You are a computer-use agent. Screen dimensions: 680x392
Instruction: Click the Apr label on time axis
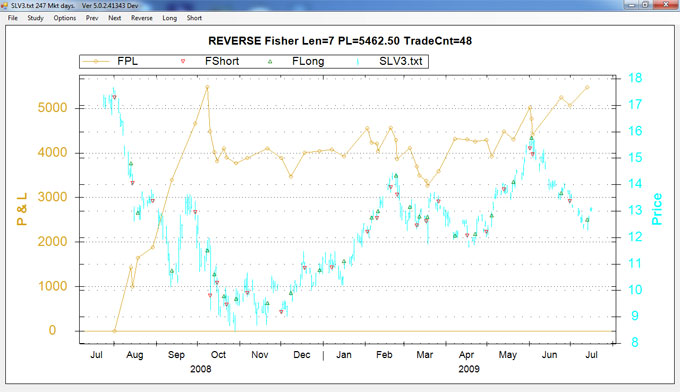pos(466,355)
